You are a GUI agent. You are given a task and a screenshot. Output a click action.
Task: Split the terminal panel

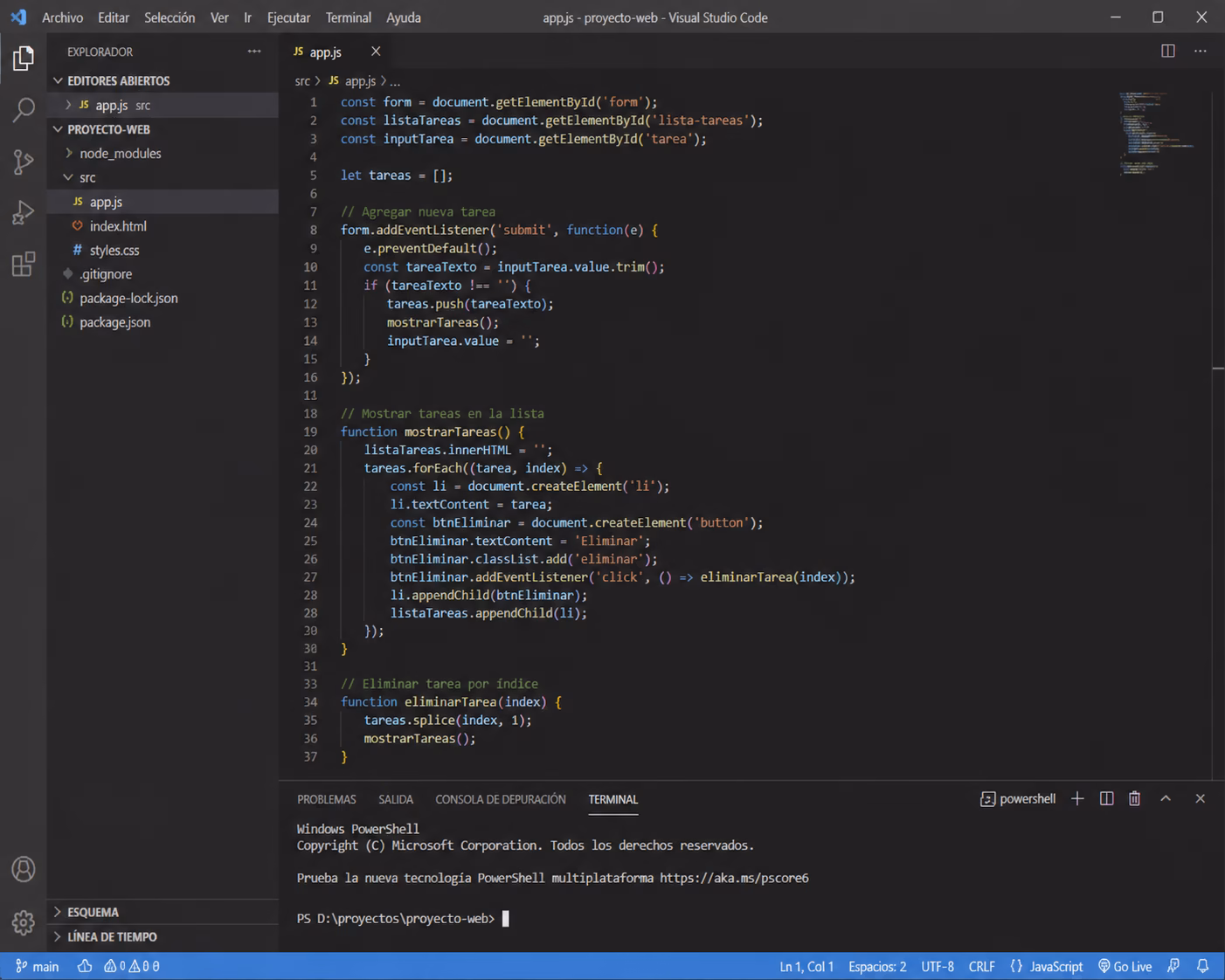pyautogui.click(x=1106, y=798)
